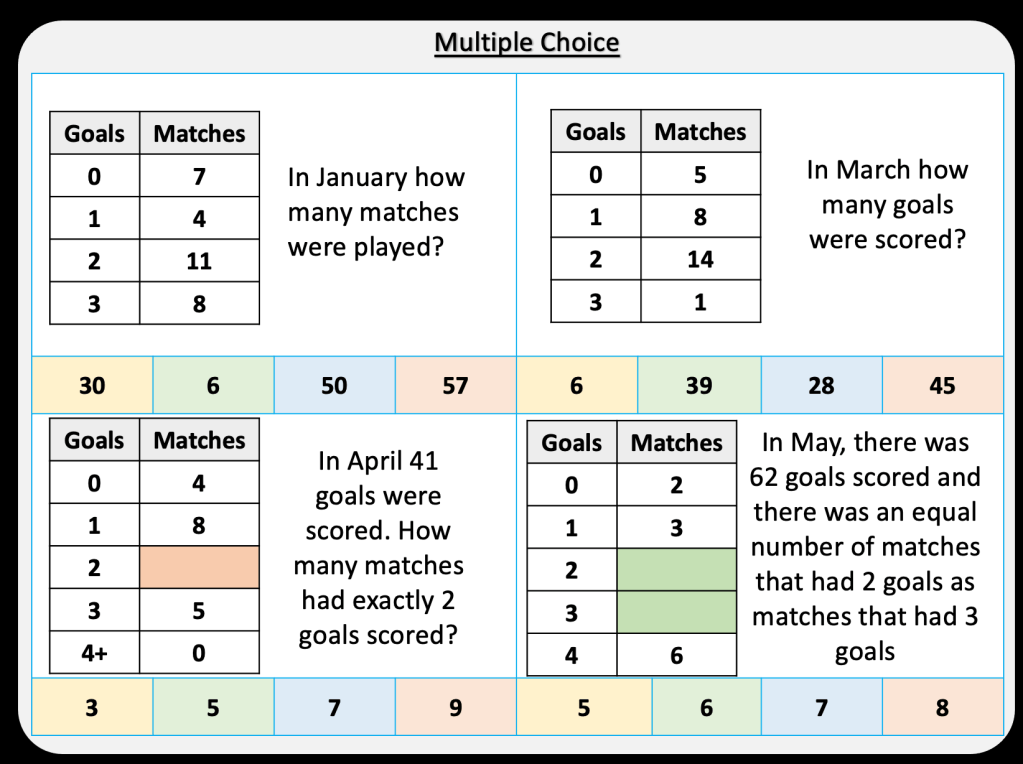Click the 14 matches cell in March table

(x=700, y=259)
